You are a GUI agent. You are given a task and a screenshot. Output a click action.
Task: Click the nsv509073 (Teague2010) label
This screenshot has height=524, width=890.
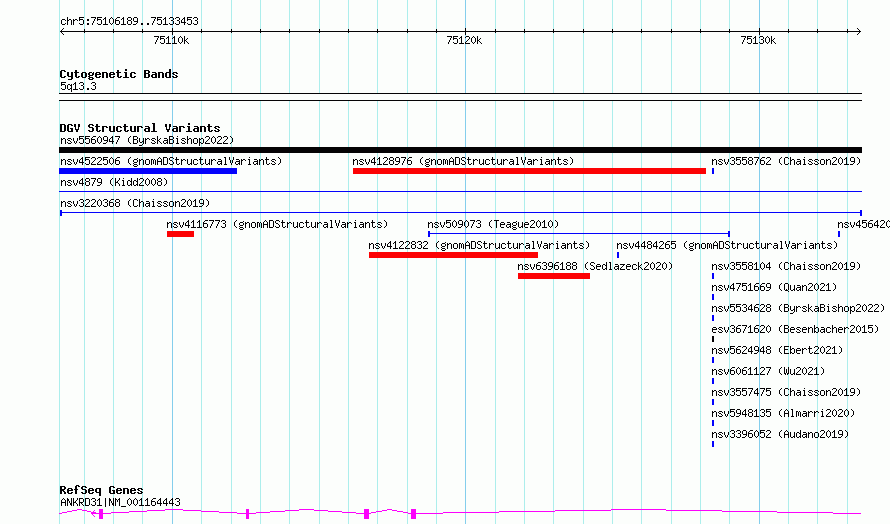(493, 224)
